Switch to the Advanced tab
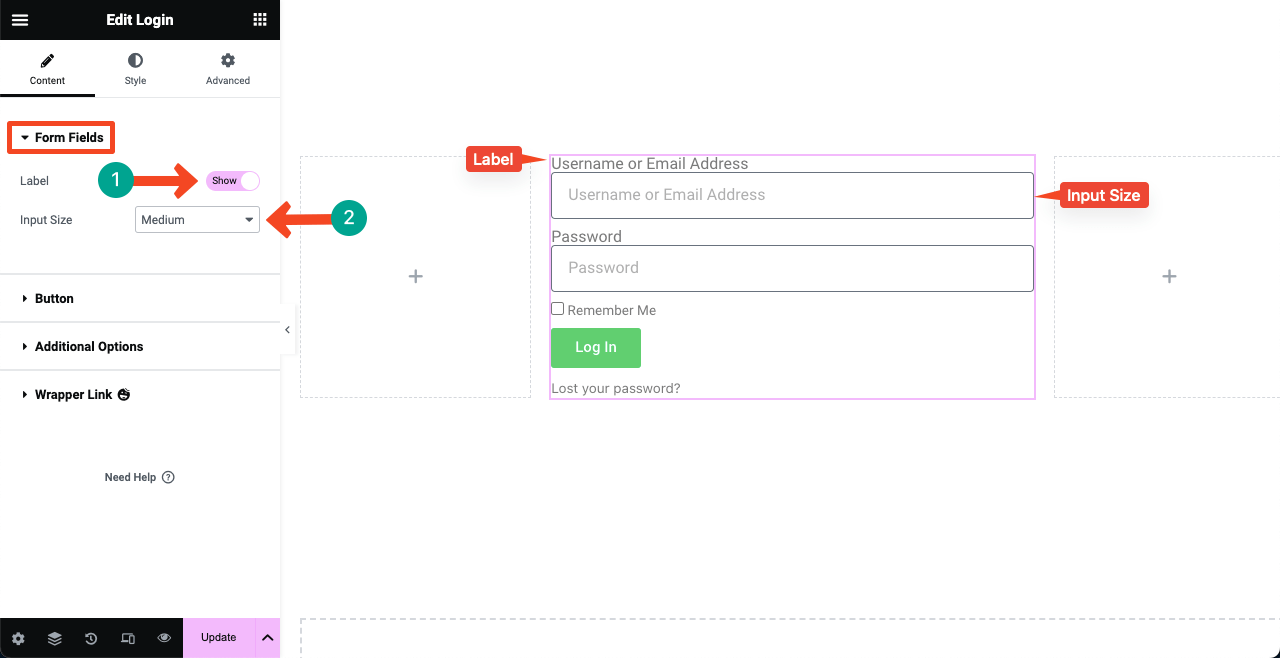 click(x=228, y=68)
